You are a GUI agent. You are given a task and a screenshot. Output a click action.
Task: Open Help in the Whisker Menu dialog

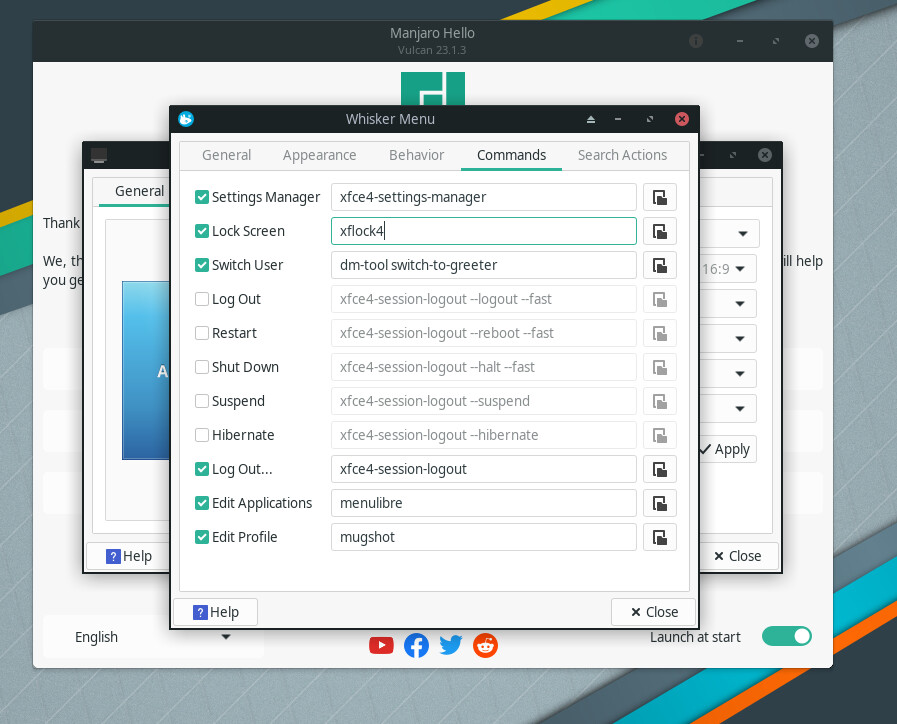(x=216, y=612)
